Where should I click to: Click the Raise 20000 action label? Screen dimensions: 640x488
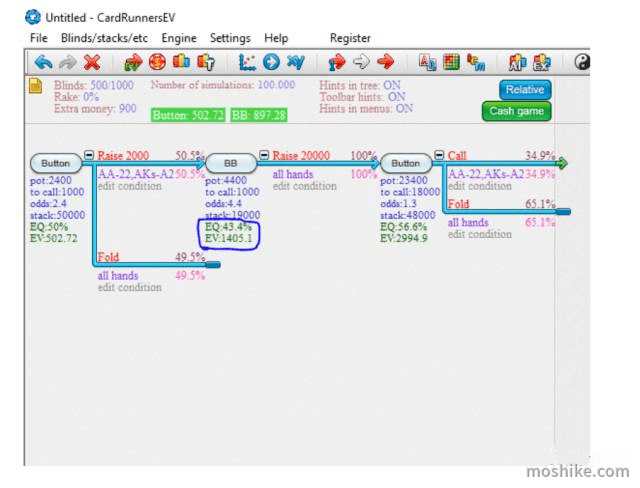(301, 155)
